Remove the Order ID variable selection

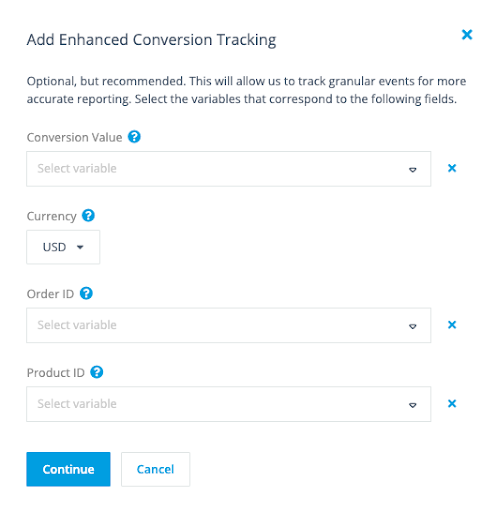click(x=452, y=325)
